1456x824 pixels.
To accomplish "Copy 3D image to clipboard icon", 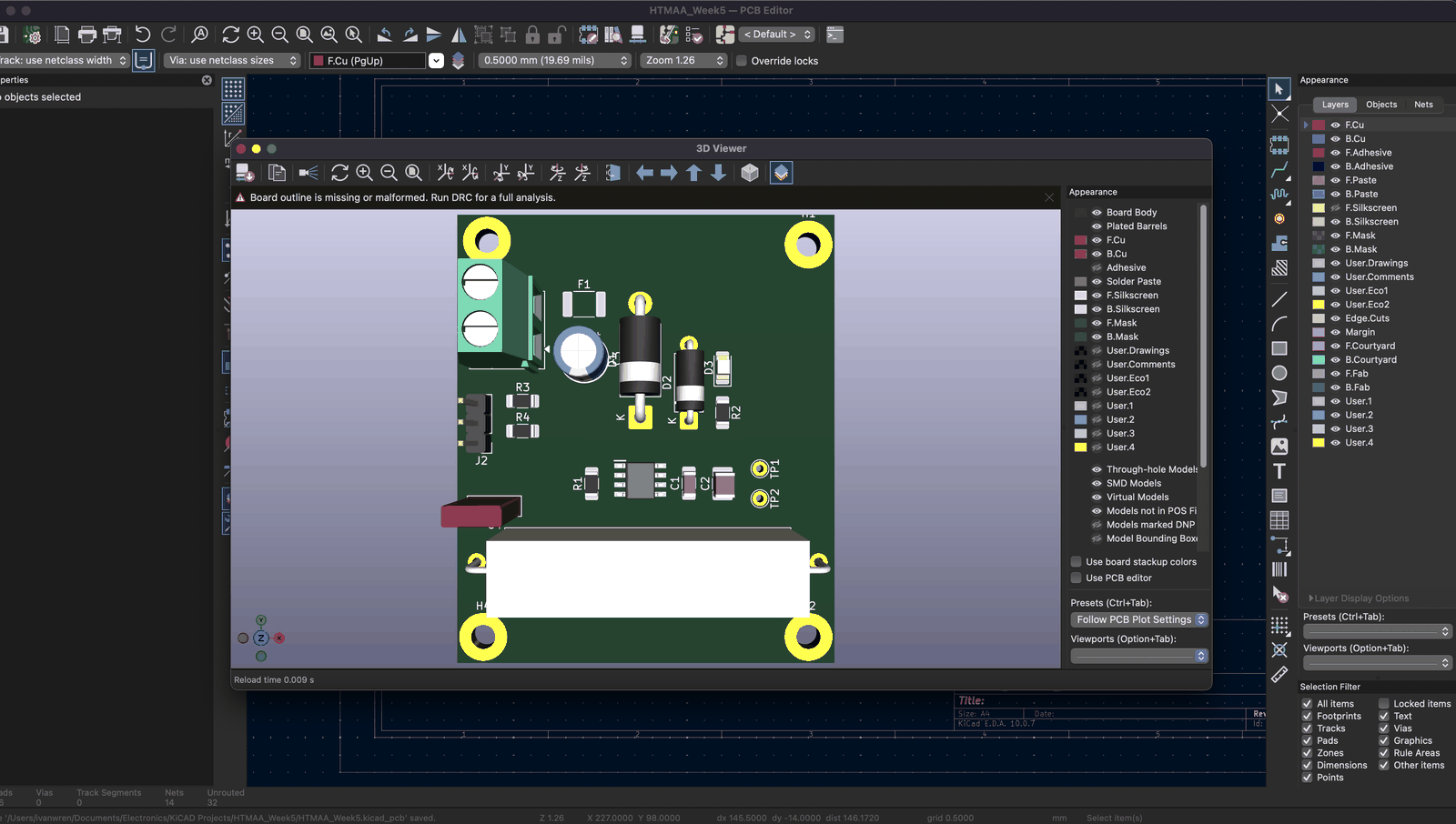I will [278, 173].
